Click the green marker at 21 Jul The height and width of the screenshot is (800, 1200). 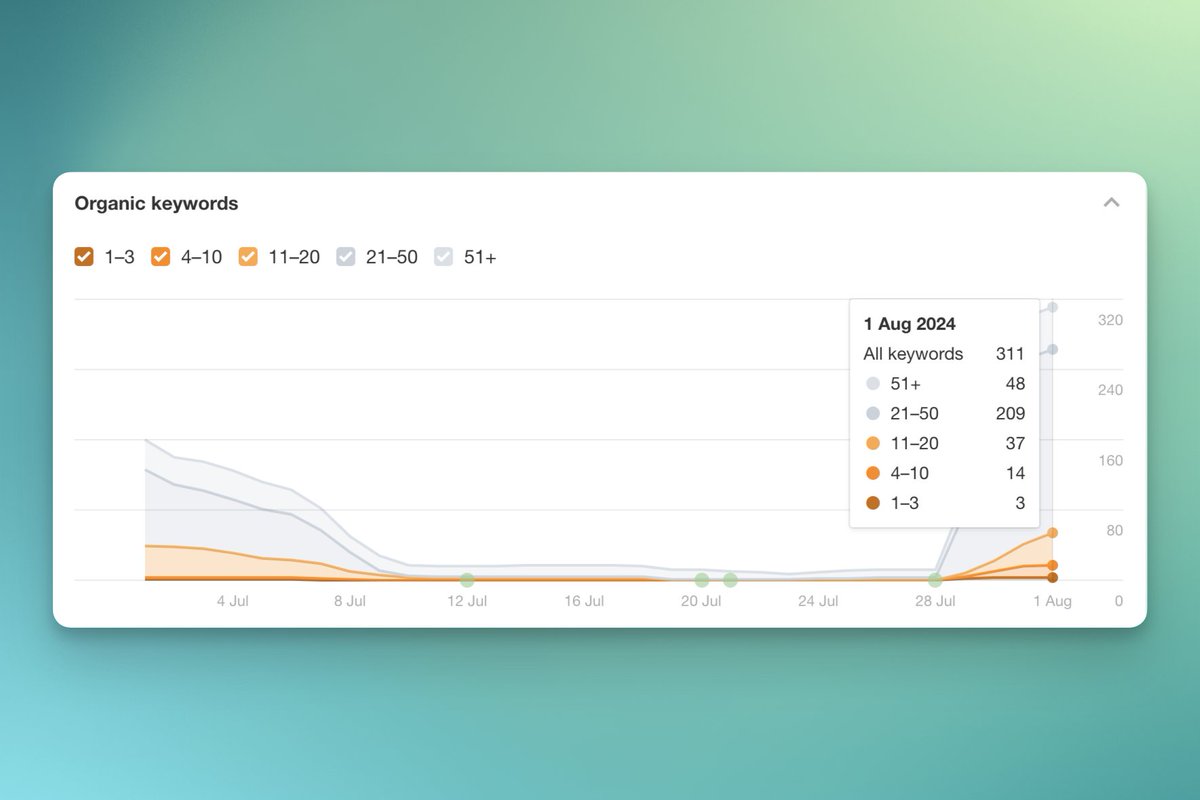(x=731, y=580)
